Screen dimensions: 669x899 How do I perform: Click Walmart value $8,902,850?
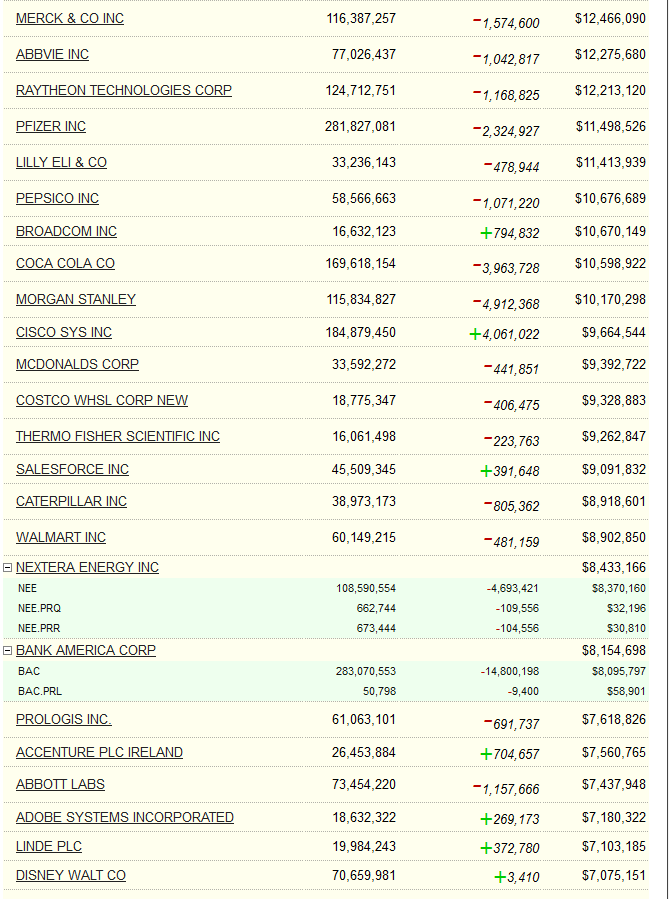[x=614, y=538]
